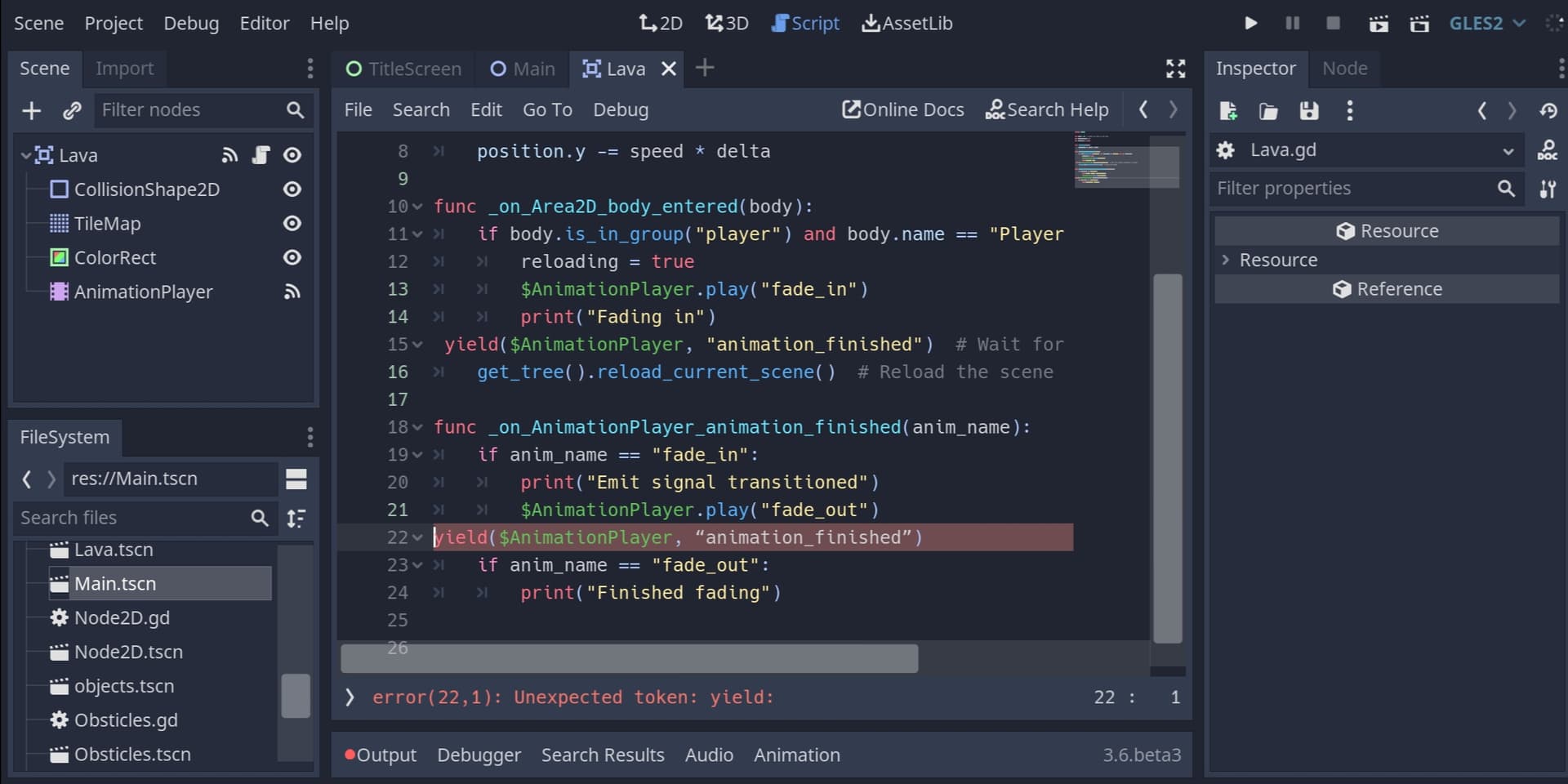Viewport: 1568px width, 784px height.
Task: Switch to the Node dock tab
Action: coord(1344,69)
